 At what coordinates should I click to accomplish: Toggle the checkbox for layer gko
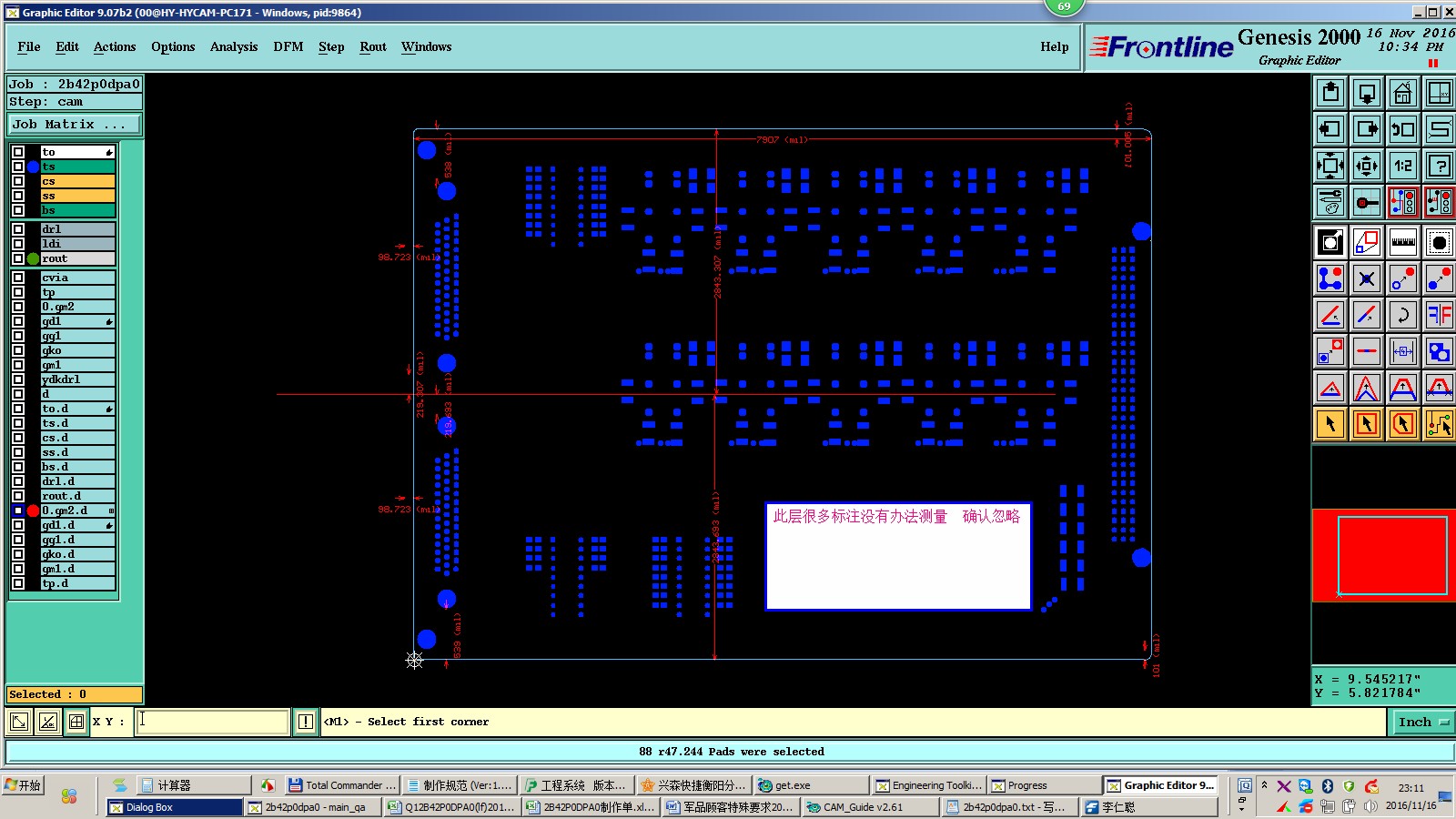coord(18,350)
